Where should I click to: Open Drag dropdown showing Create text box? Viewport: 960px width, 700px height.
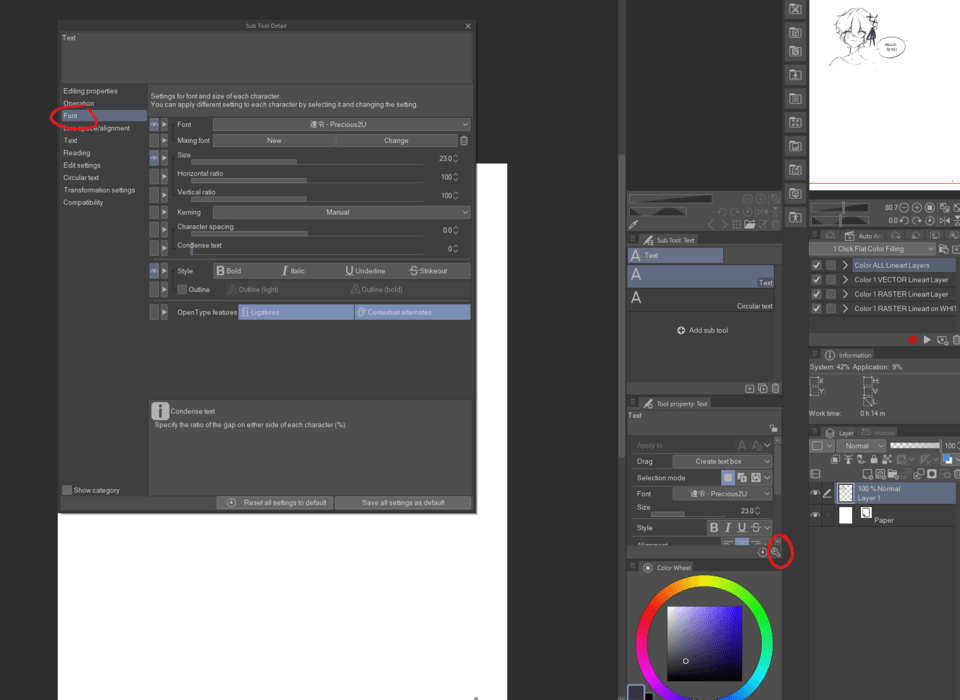[x=722, y=462]
